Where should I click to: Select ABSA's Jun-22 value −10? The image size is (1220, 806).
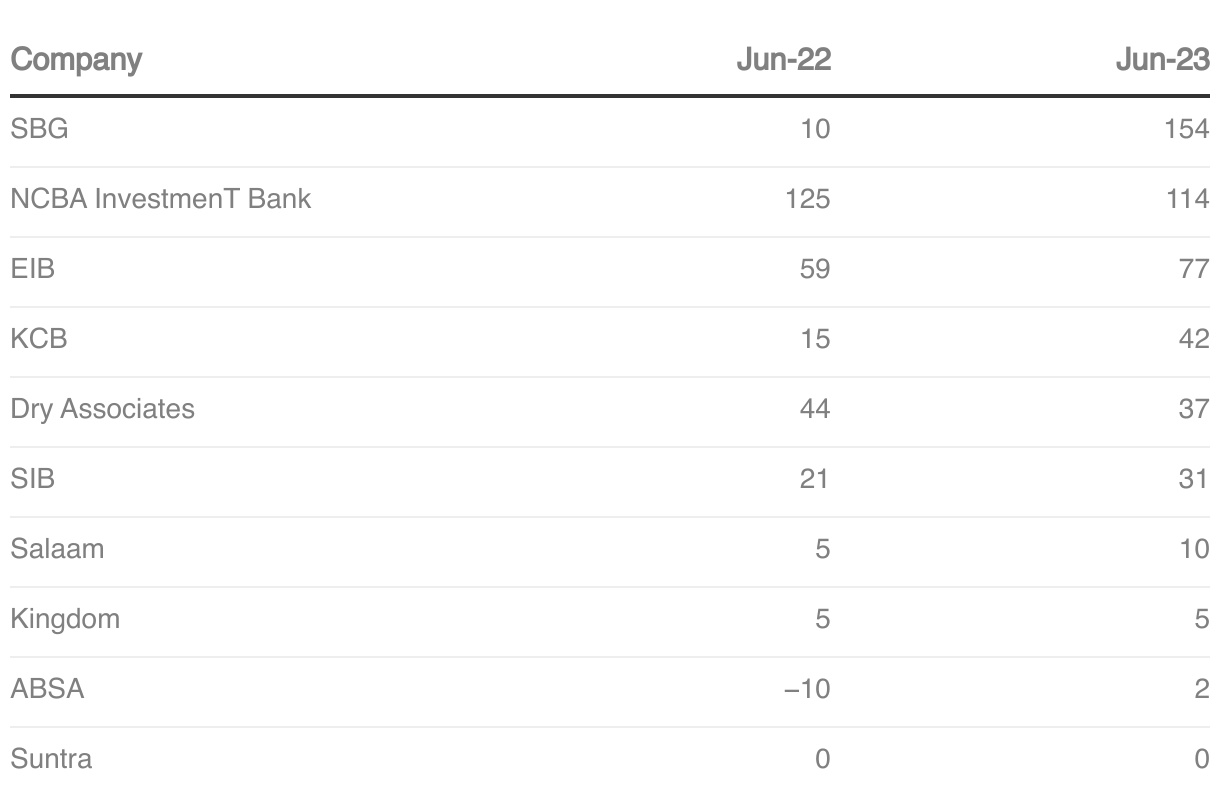coord(807,689)
